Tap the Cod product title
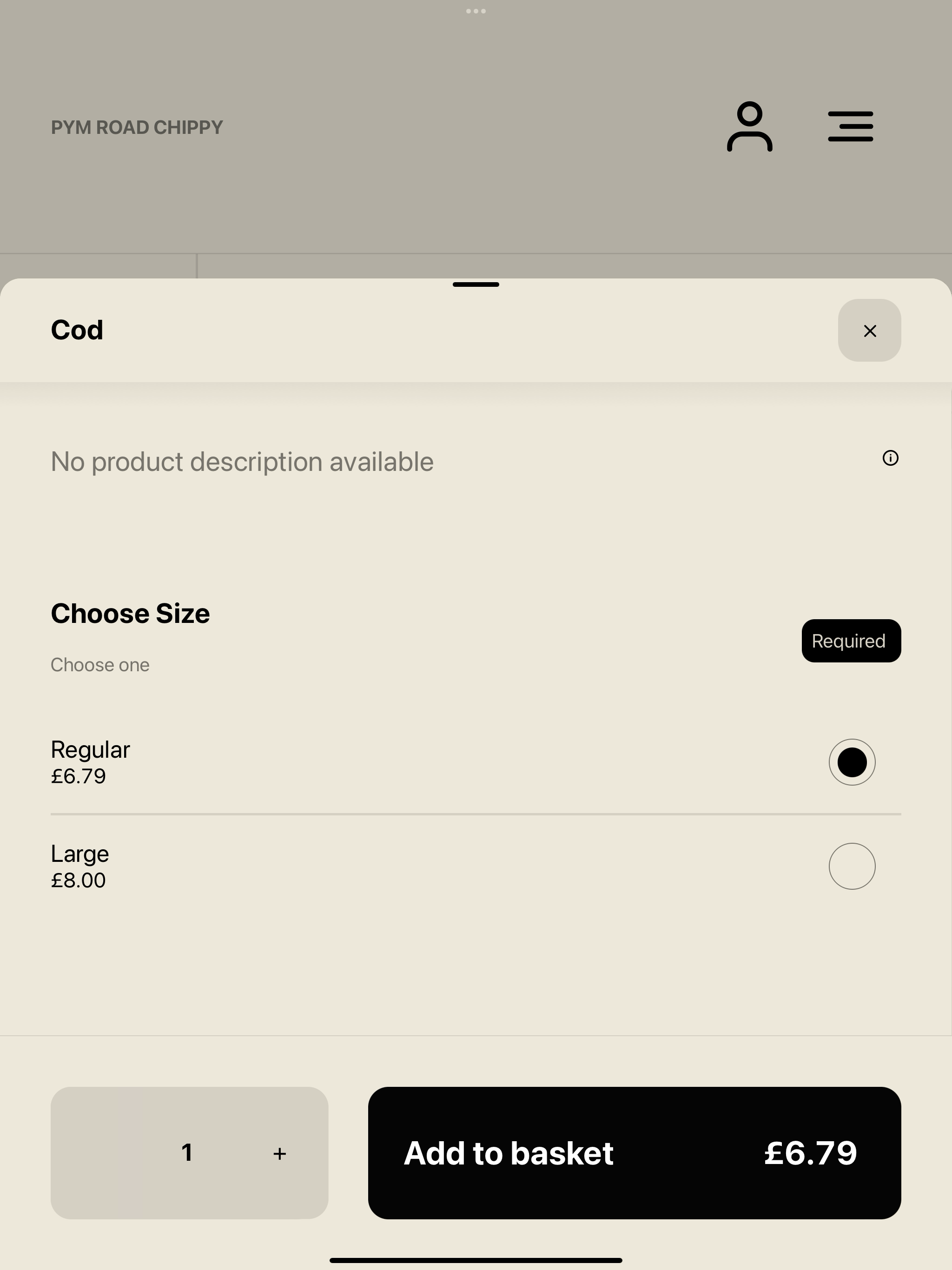Image resolution: width=952 pixels, height=1270 pixels. [77, 330]
